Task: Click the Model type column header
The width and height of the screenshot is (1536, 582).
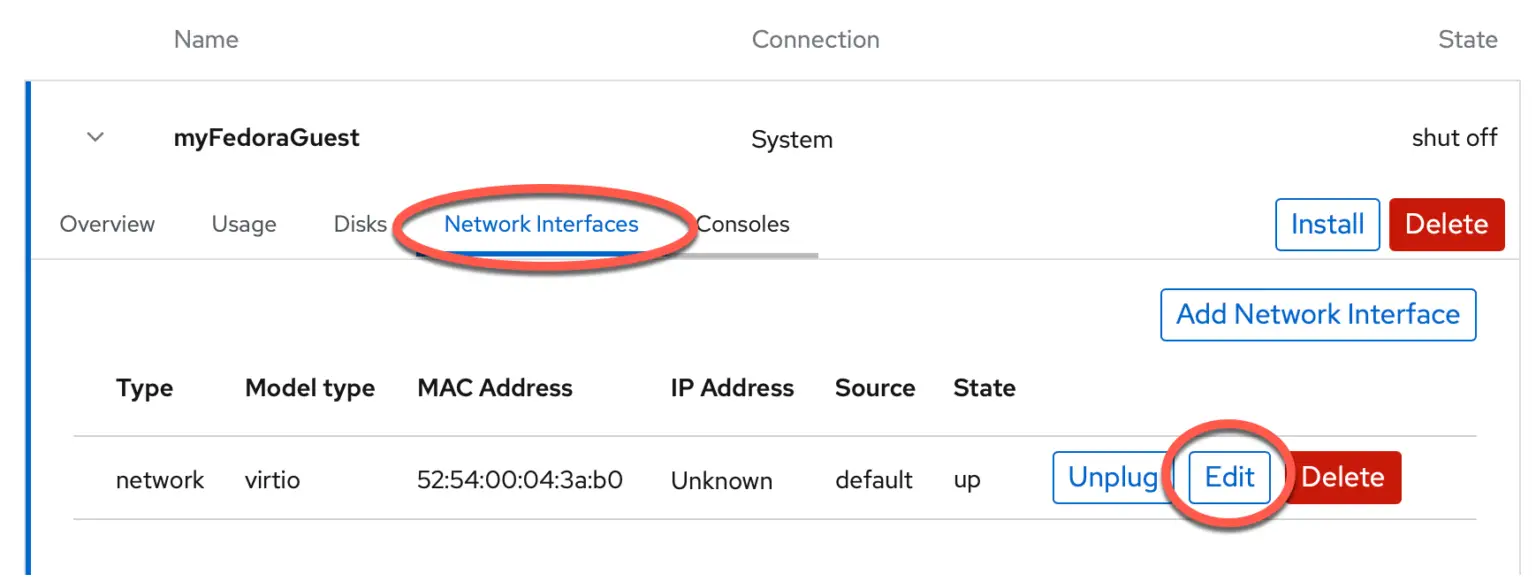Action: pos(310,388)
